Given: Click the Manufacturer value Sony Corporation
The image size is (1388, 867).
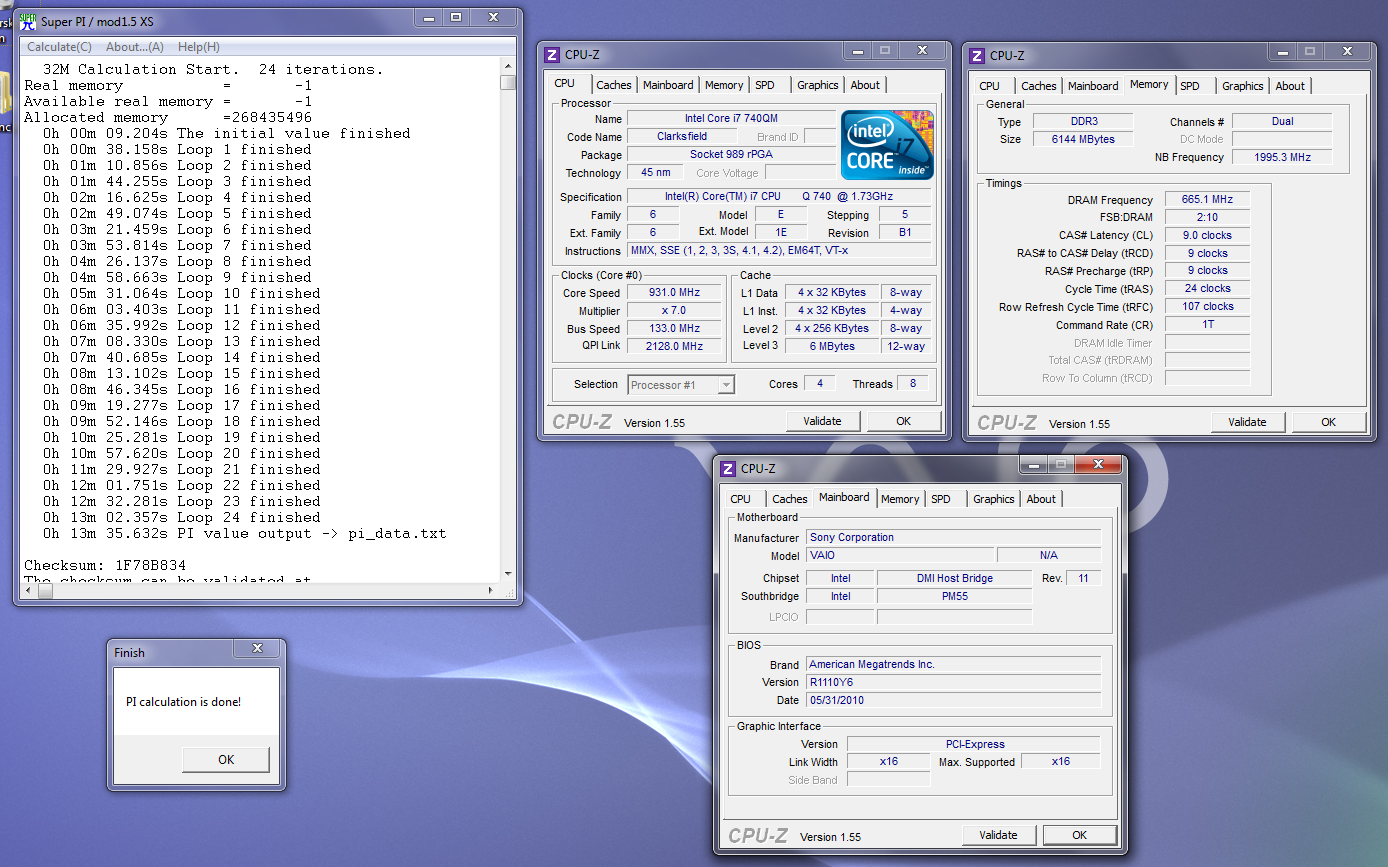Looking at the screenshot, I should (x=954, y=537).
